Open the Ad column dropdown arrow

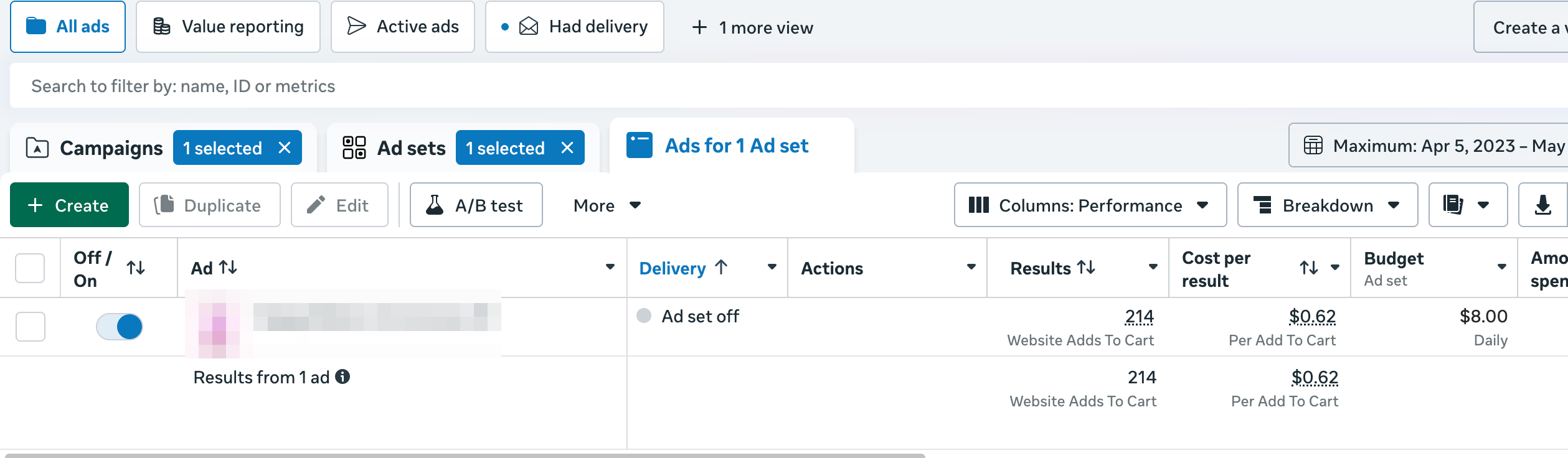610,267
